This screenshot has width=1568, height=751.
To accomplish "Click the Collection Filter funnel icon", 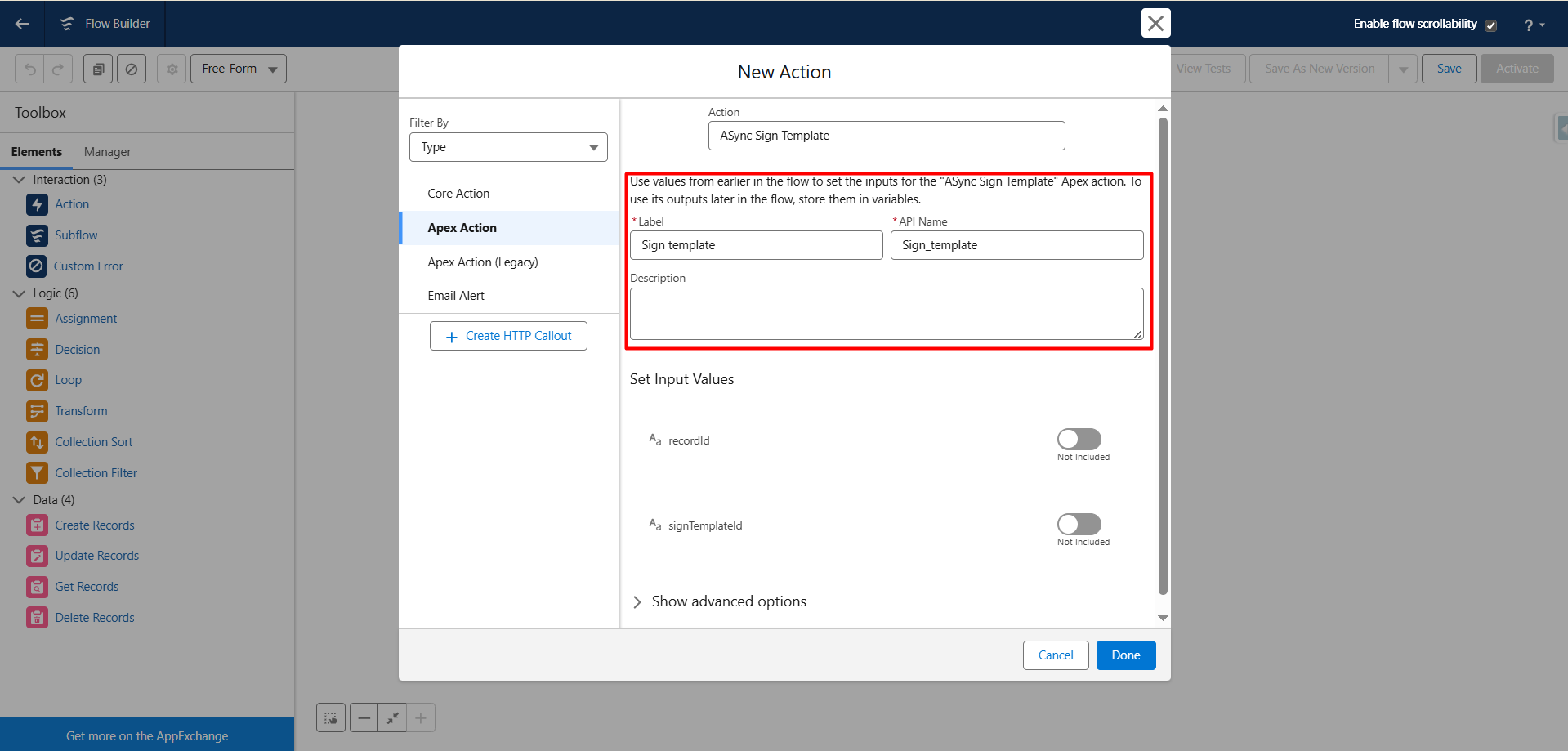I will point(37,473).
